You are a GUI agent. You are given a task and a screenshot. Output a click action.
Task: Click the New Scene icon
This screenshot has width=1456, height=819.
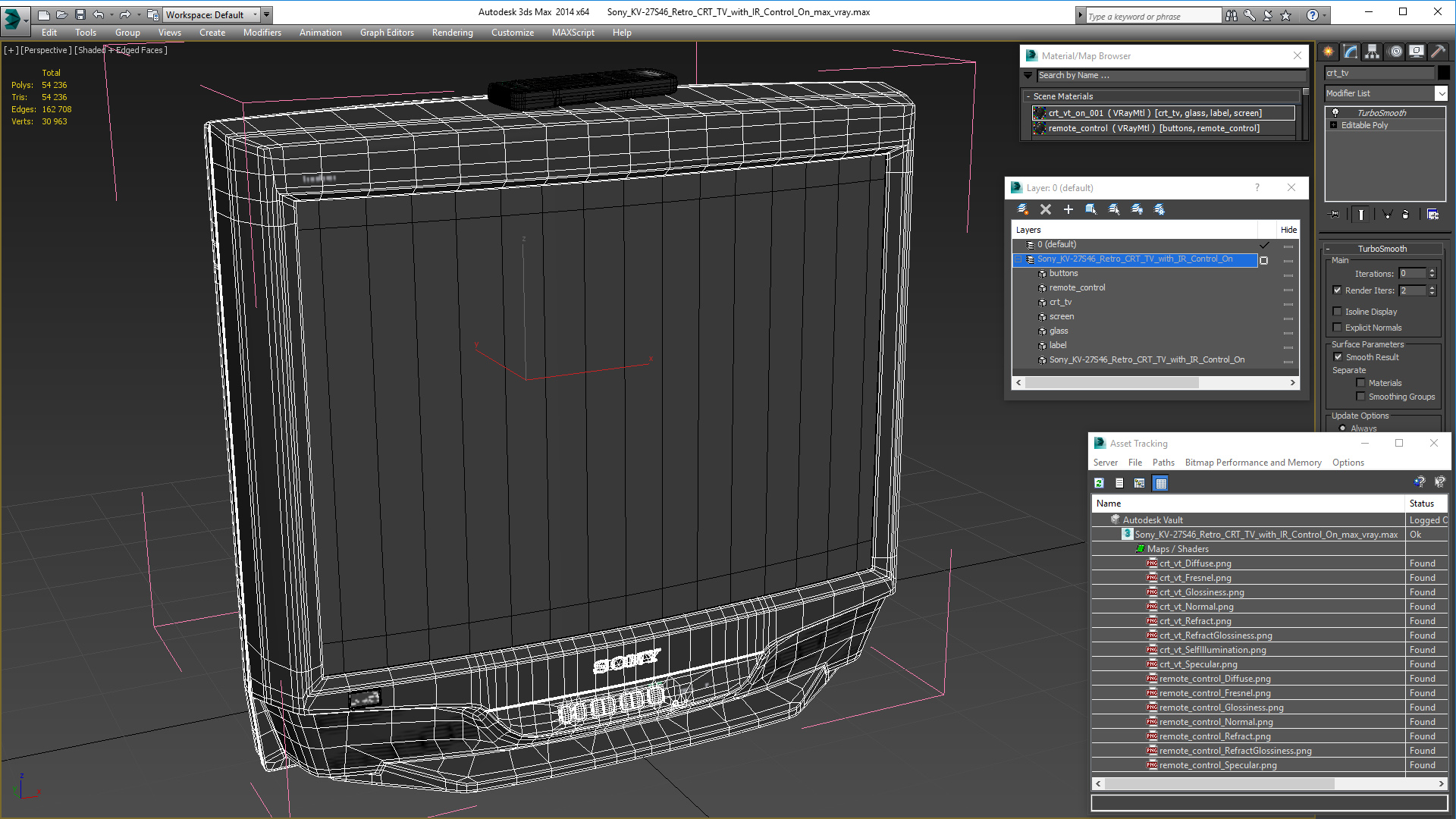pos(44,14)
